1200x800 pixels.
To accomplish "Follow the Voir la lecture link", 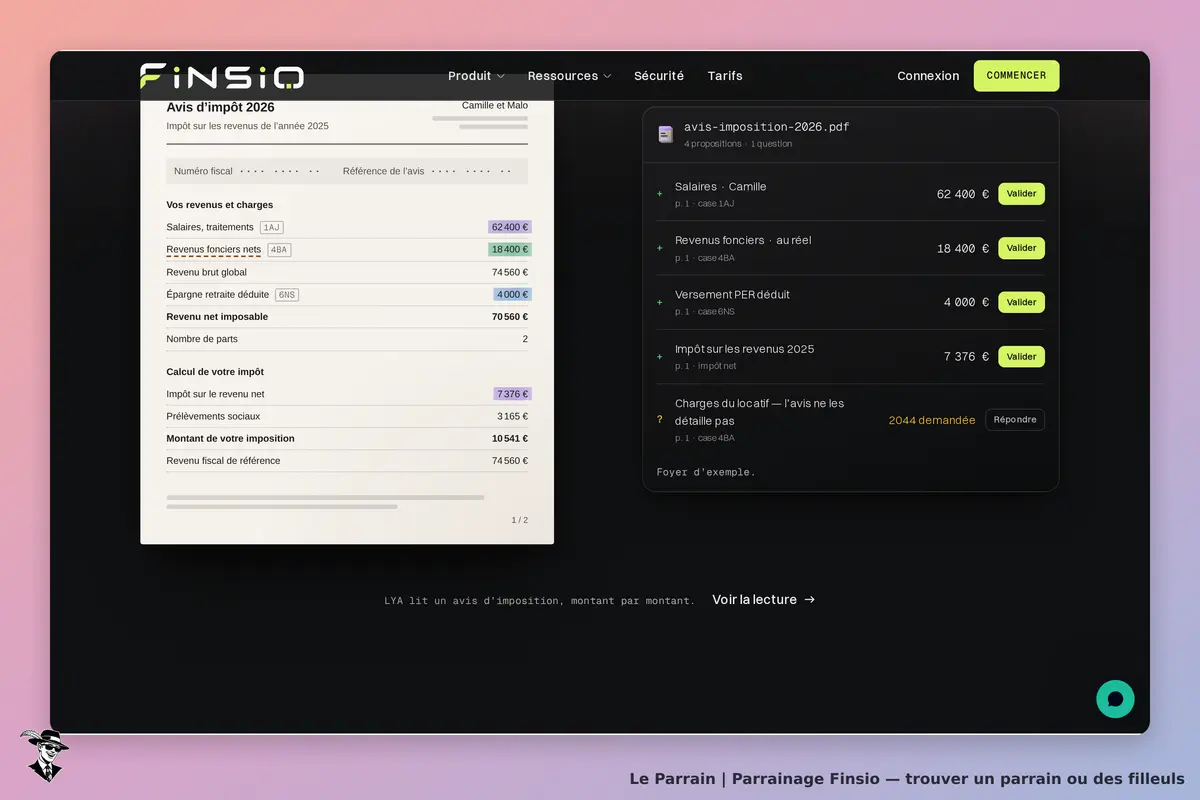I will pyautogui.click(x=764, y=600).
